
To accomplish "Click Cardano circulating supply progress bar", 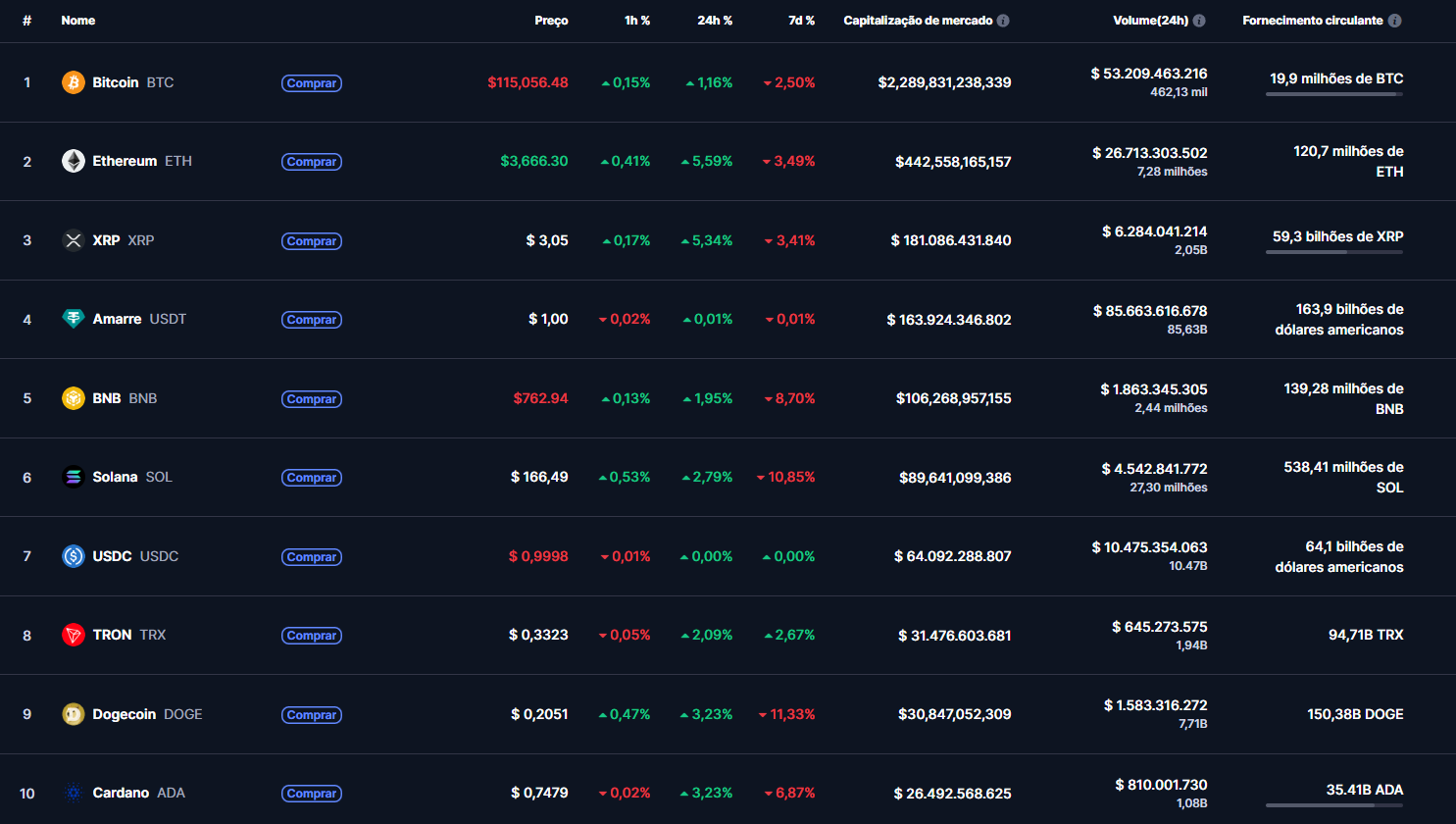I will point(1334,805).
